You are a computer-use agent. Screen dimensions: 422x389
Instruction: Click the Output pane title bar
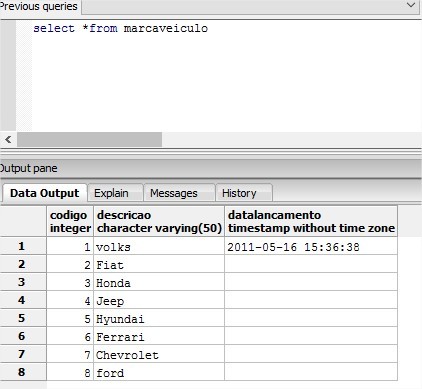(x=211, y=168)
